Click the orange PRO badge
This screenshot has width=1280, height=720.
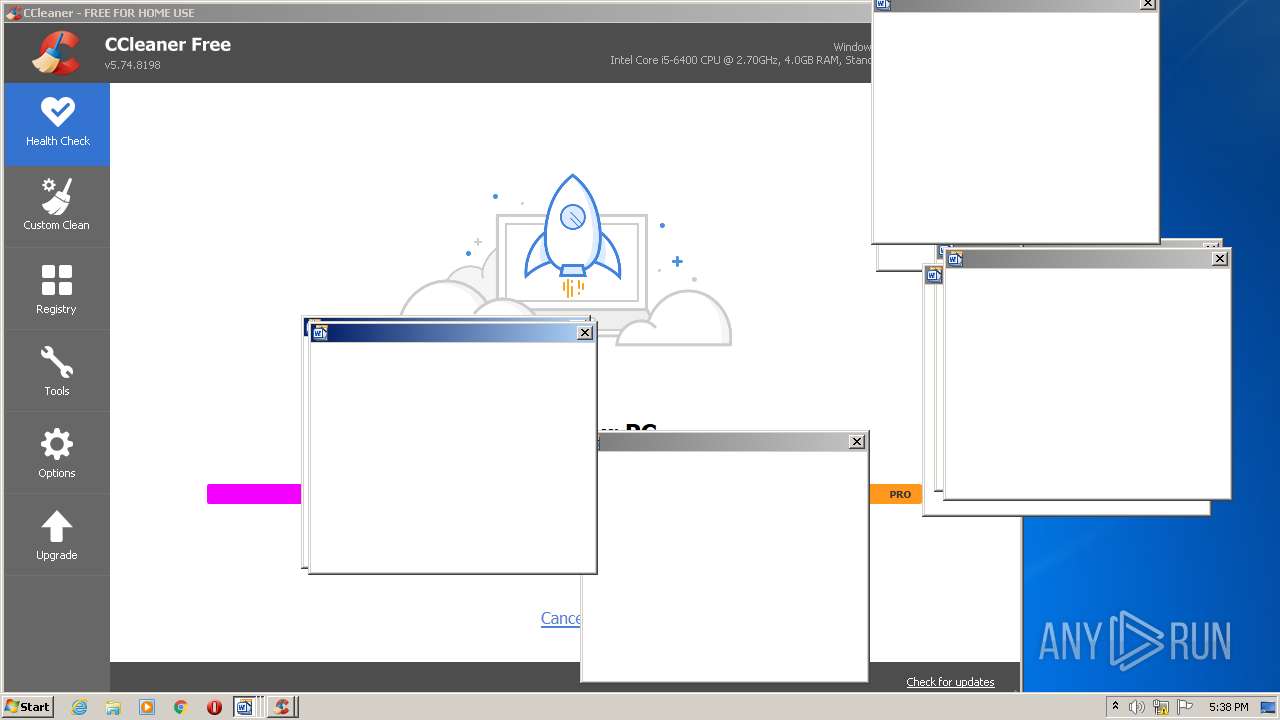tap(896, 494)
